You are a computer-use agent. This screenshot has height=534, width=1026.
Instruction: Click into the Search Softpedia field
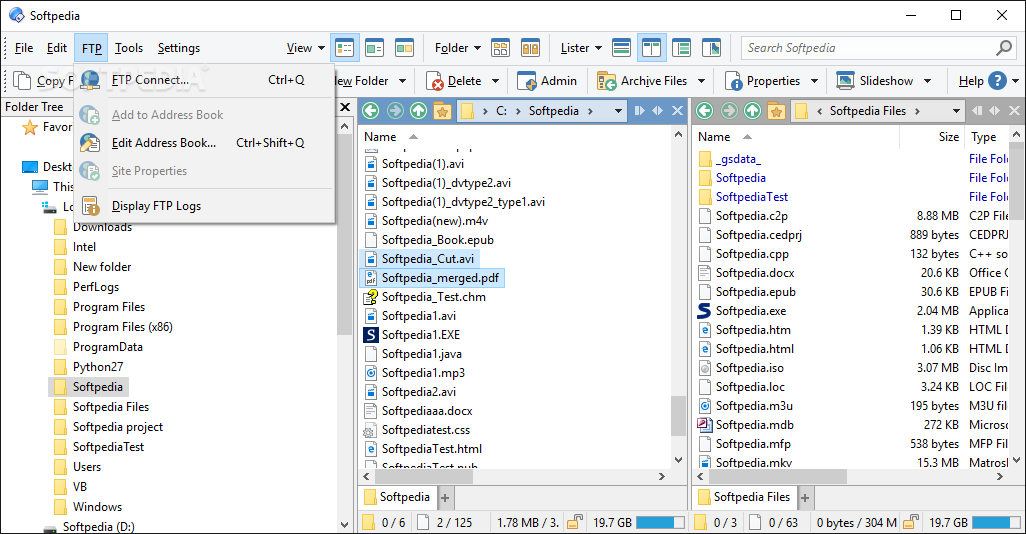click(869, 48)
